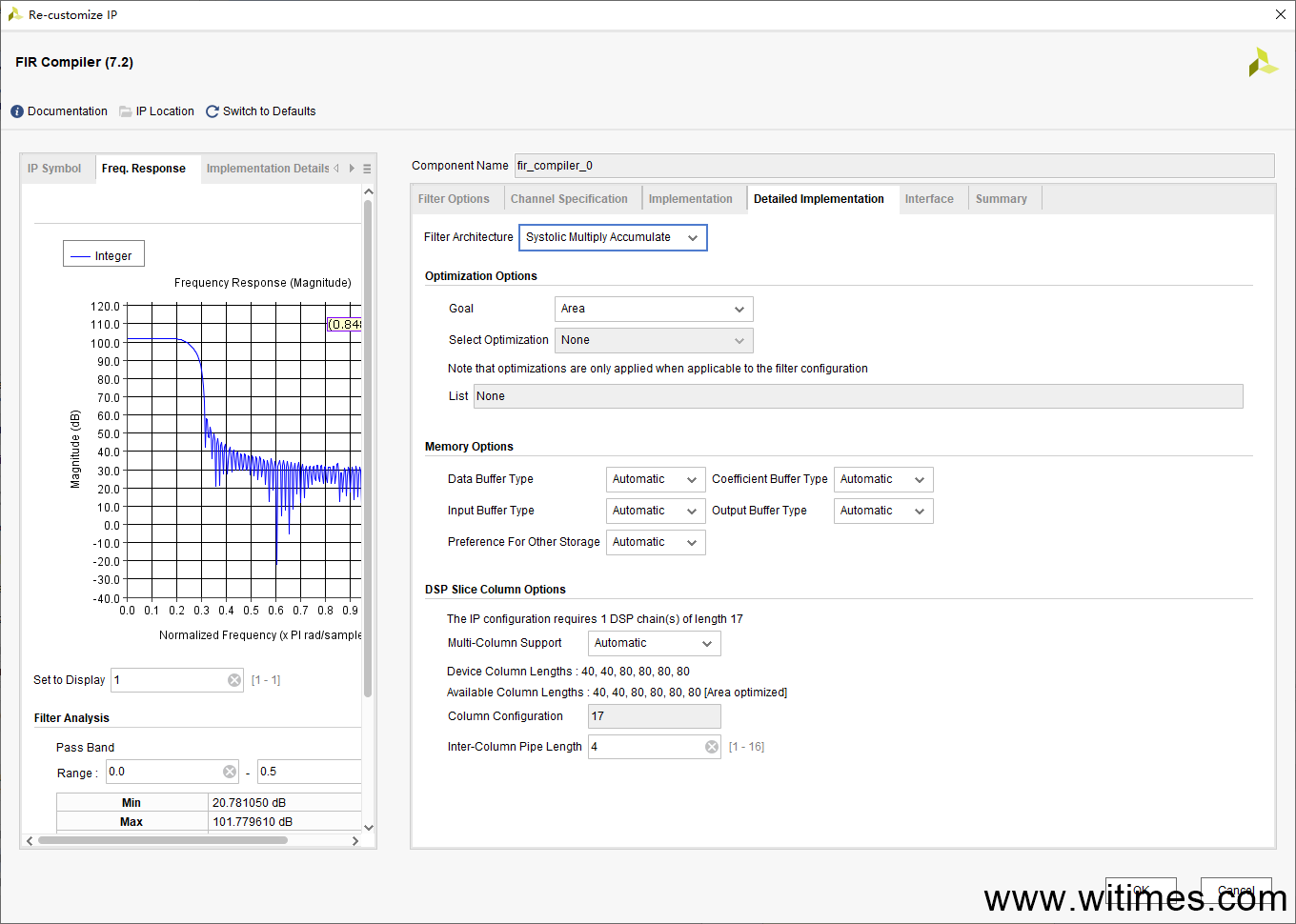Click the IP Location folder icon
This screenshot has width=1296, height=924.
coord(126,111)
